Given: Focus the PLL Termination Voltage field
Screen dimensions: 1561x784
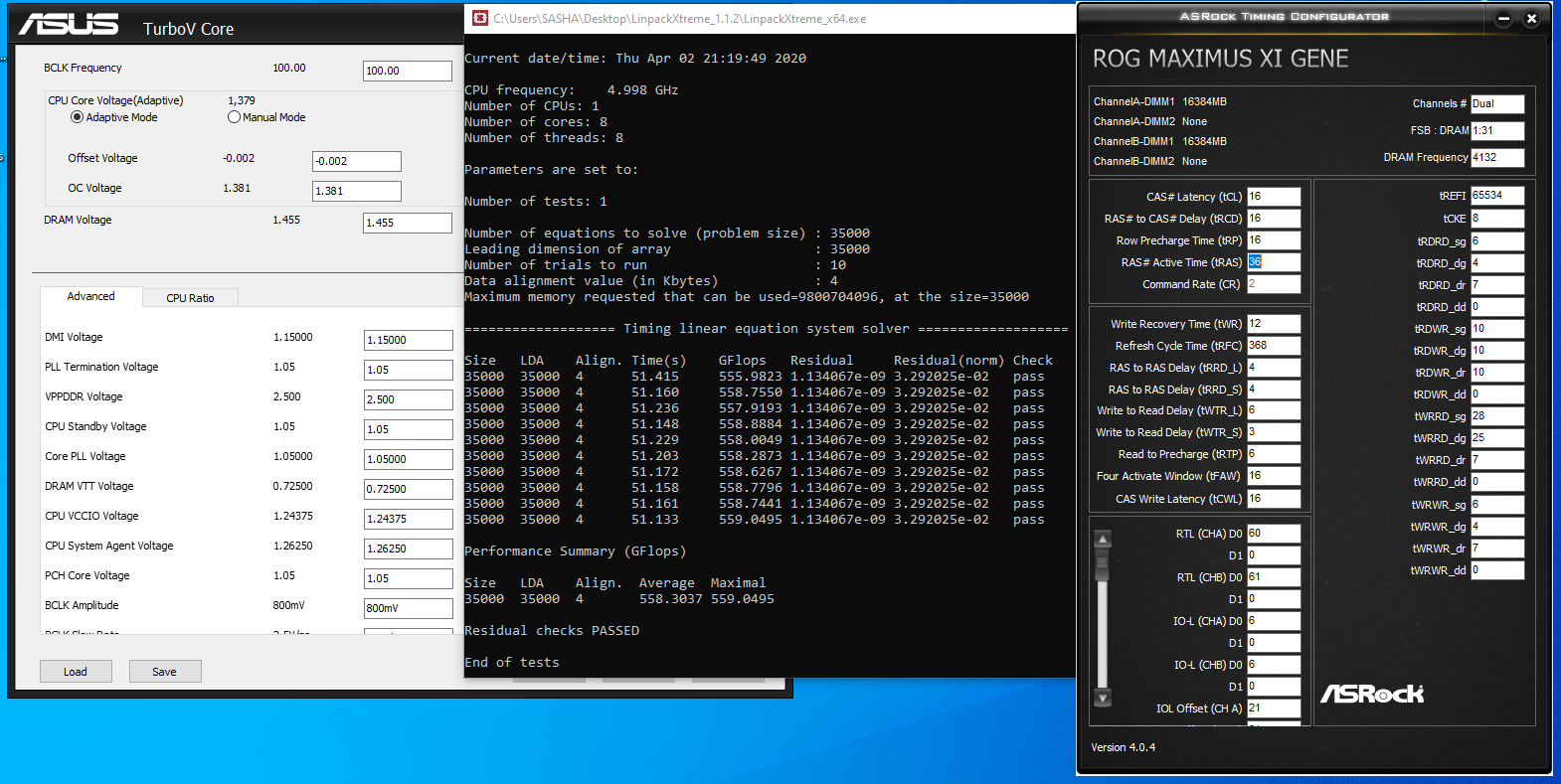Looking at the screenshot, I should 409,370.
